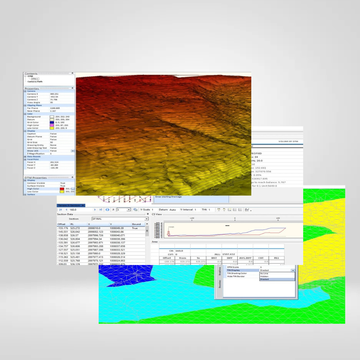The height and width of the screenshot is (360, 360).
Task: Open the Title dropdown in section toolbar
Action: [x=209, y=209]
